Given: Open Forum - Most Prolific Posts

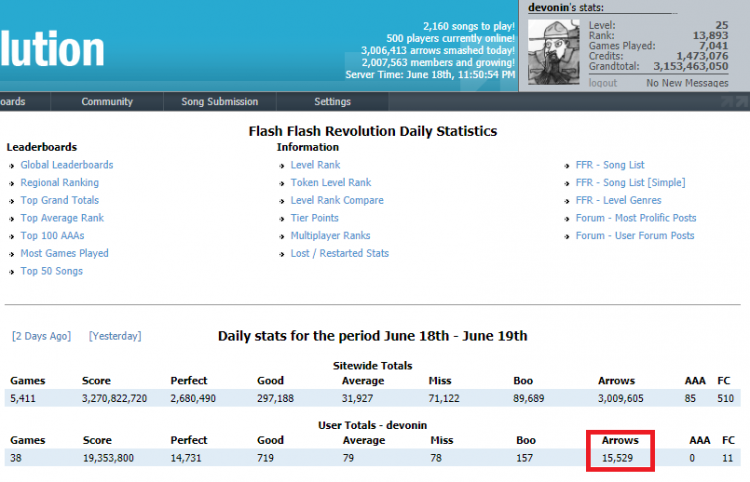Looking at the screenshot, I should pyautogui.click(x=636, y=218).
